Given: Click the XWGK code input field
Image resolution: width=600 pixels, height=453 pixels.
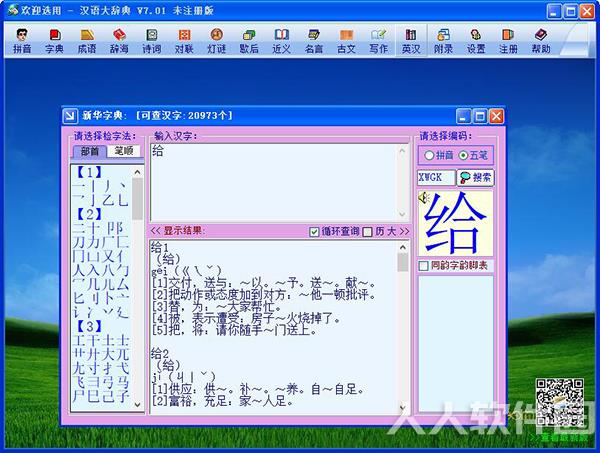Looking at the screenshot, I should 436,178.
